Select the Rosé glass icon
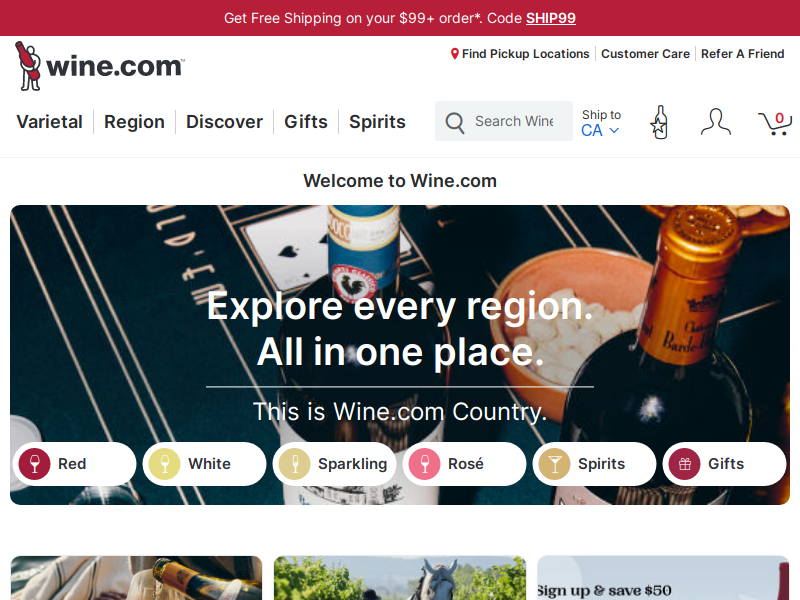Image resolution: width=800 pixels, height=600 pixels. (x=424, y=464)
